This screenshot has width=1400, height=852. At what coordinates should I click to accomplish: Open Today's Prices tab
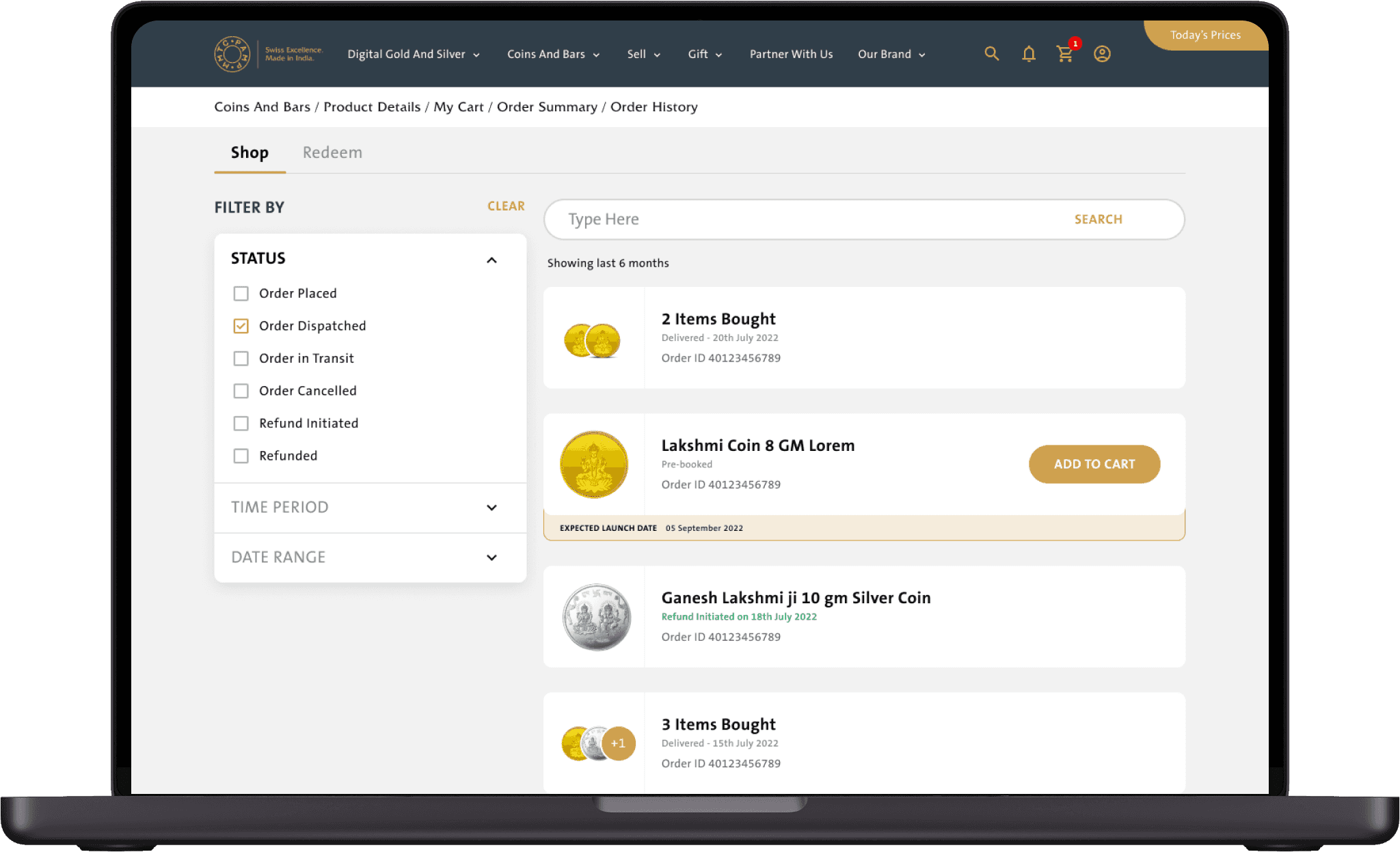(x=1205, y=36)
